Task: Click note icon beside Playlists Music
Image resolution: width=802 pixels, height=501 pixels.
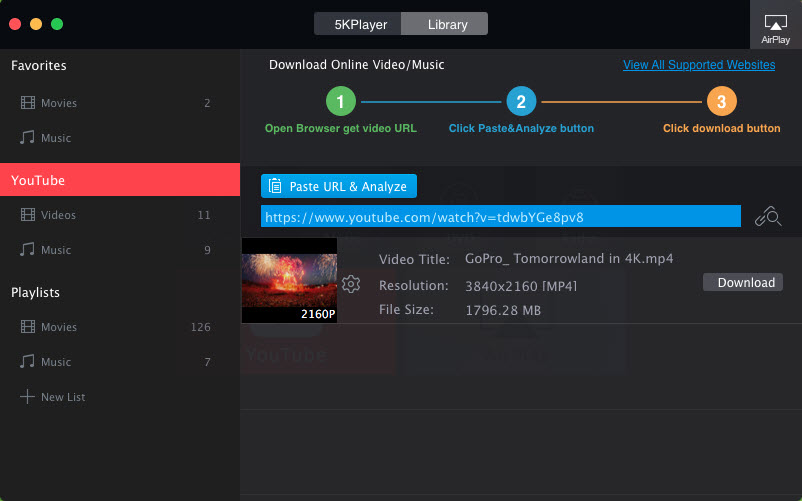Action: (27, 361)
